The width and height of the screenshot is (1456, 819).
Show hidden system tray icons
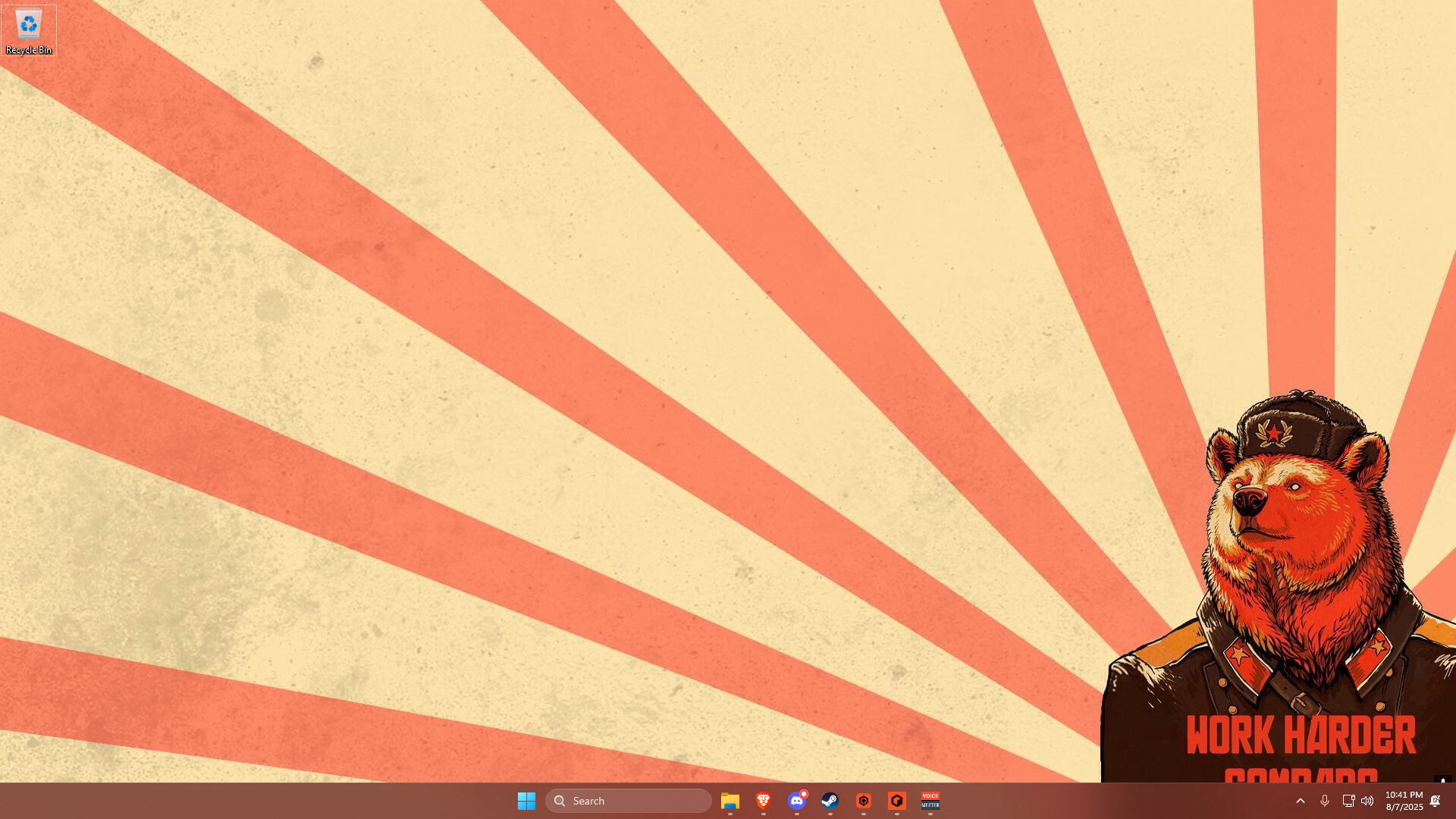1301,801
